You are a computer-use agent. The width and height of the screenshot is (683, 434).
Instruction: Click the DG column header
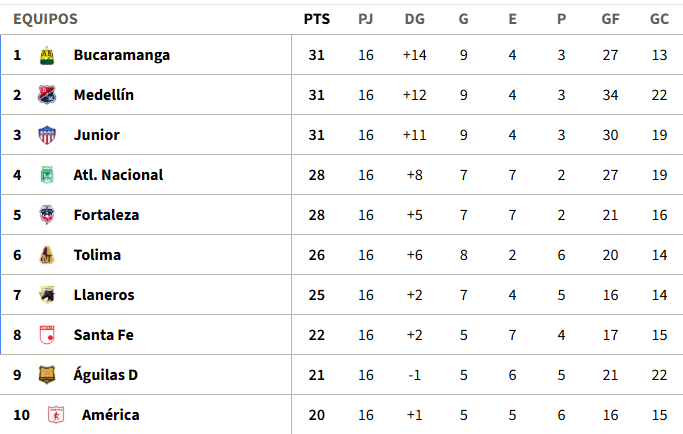click(x=414, y=19)
